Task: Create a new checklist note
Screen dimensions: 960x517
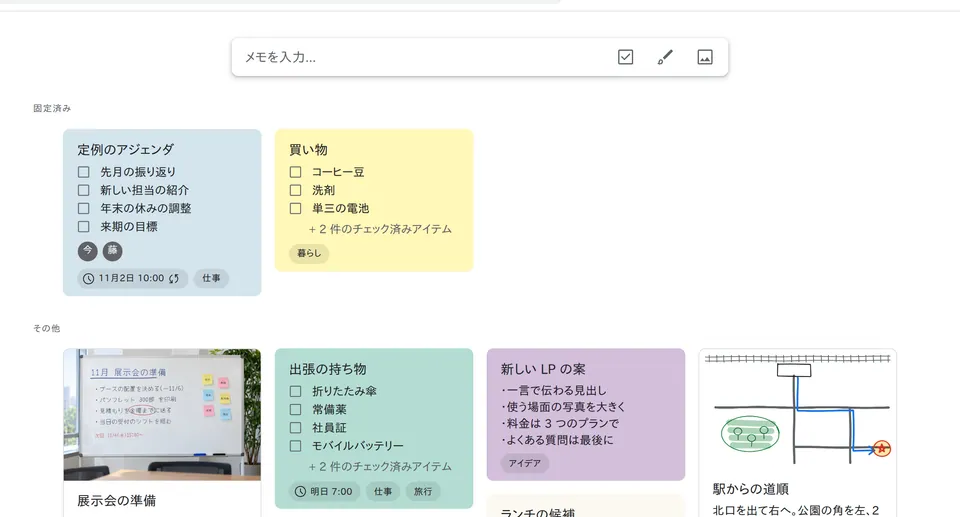Action: 625,57
